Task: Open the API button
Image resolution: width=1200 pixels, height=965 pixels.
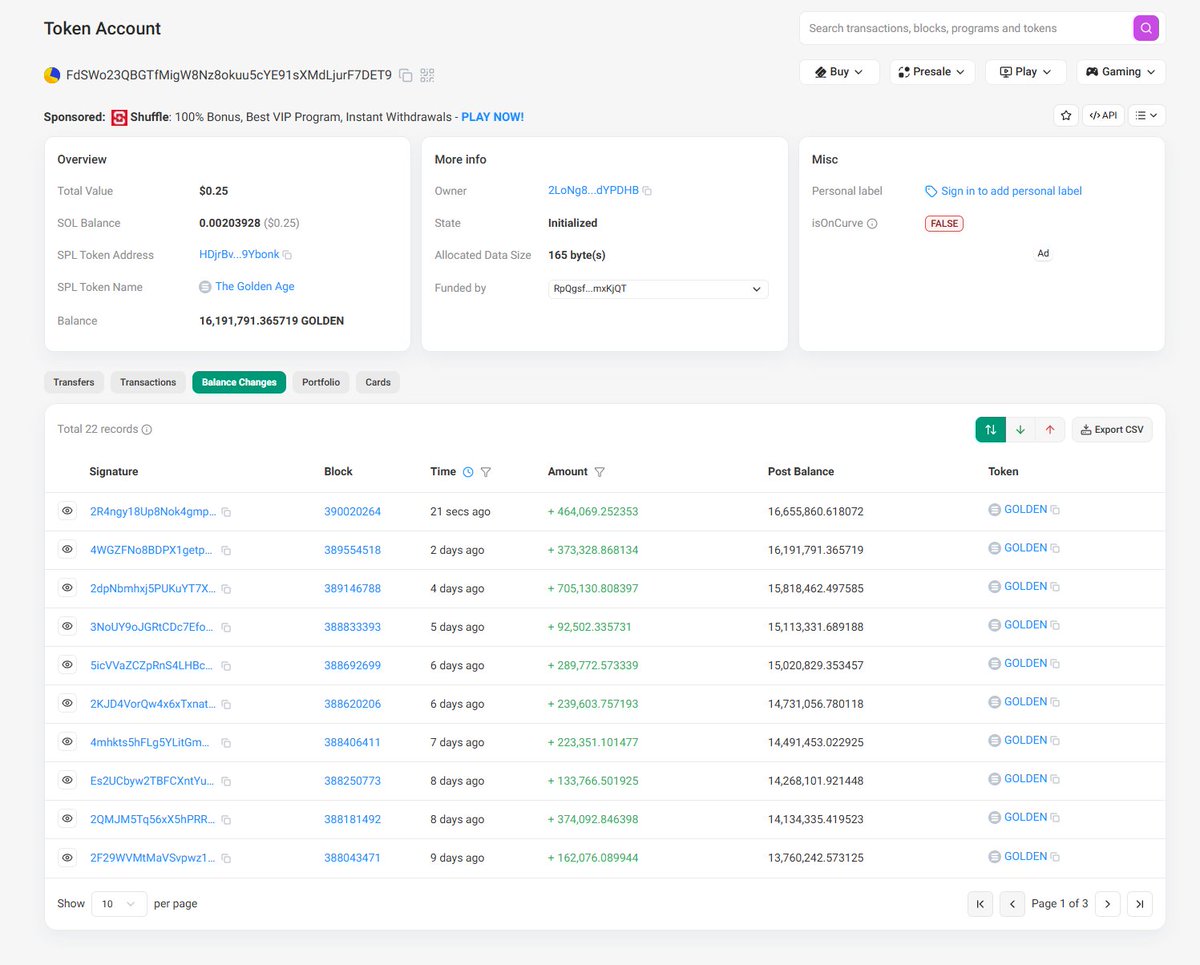Action: pyautogui.click(x=1103, y=116)
